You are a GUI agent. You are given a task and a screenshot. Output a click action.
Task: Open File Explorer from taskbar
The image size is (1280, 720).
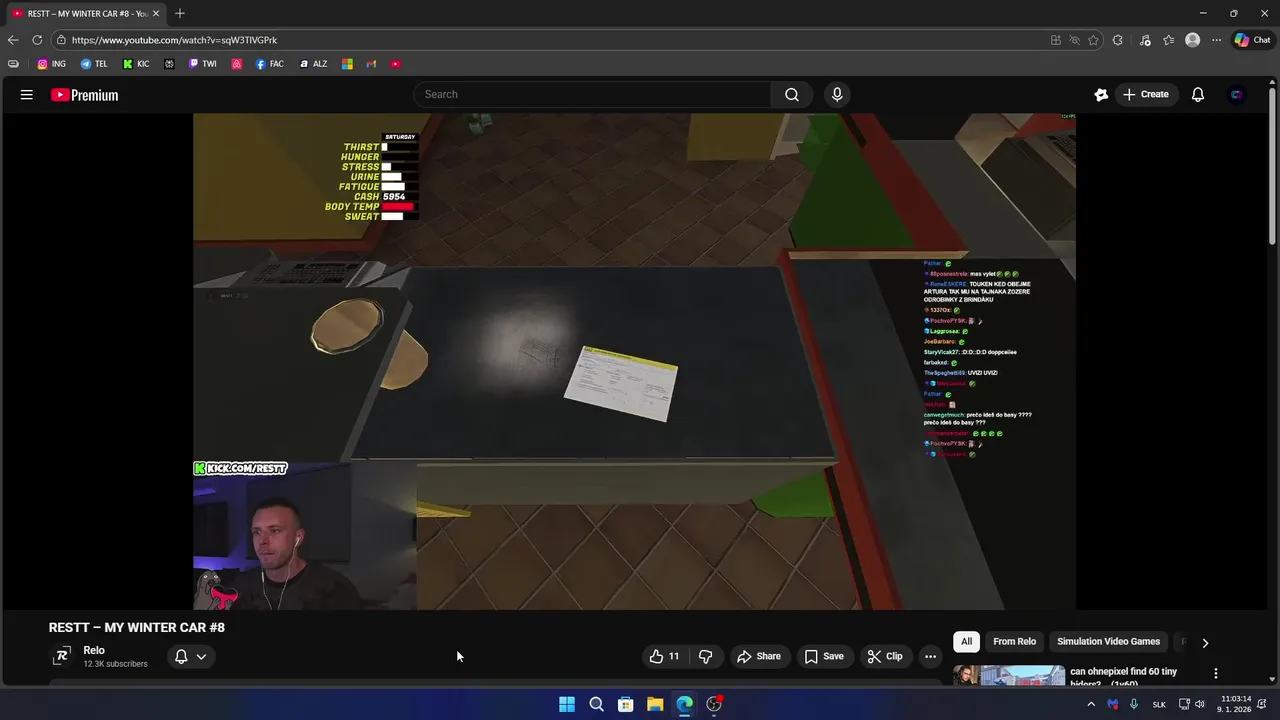tap(655, 704)
